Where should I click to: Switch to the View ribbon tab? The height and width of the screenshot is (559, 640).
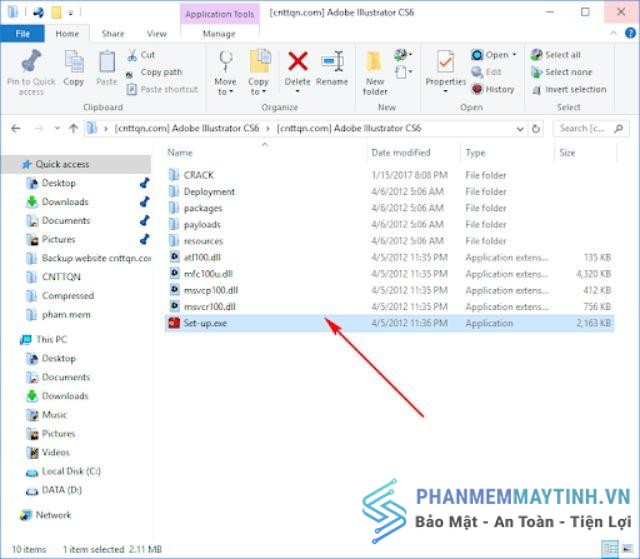point(157,34)
